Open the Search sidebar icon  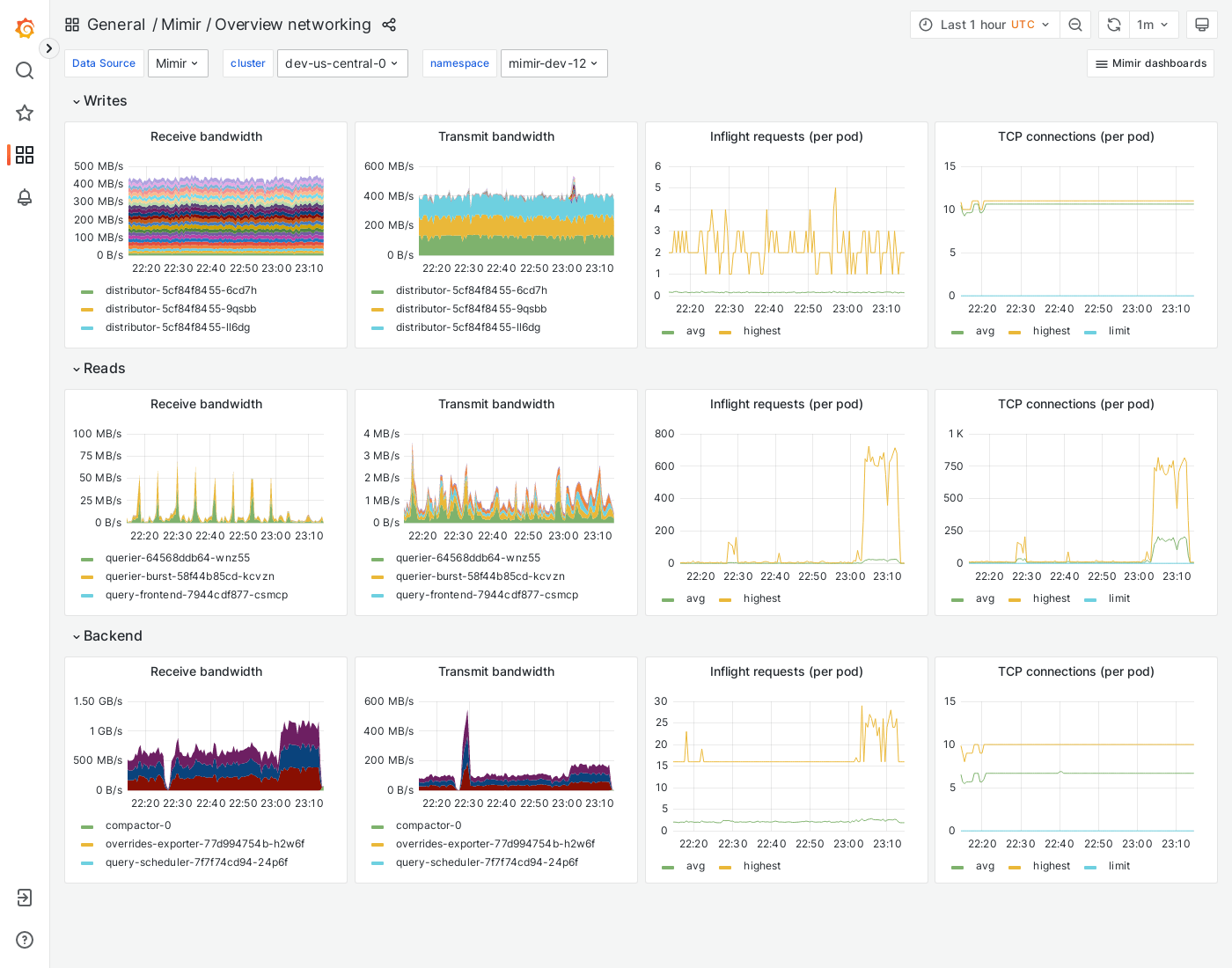(x=25, y=70)
